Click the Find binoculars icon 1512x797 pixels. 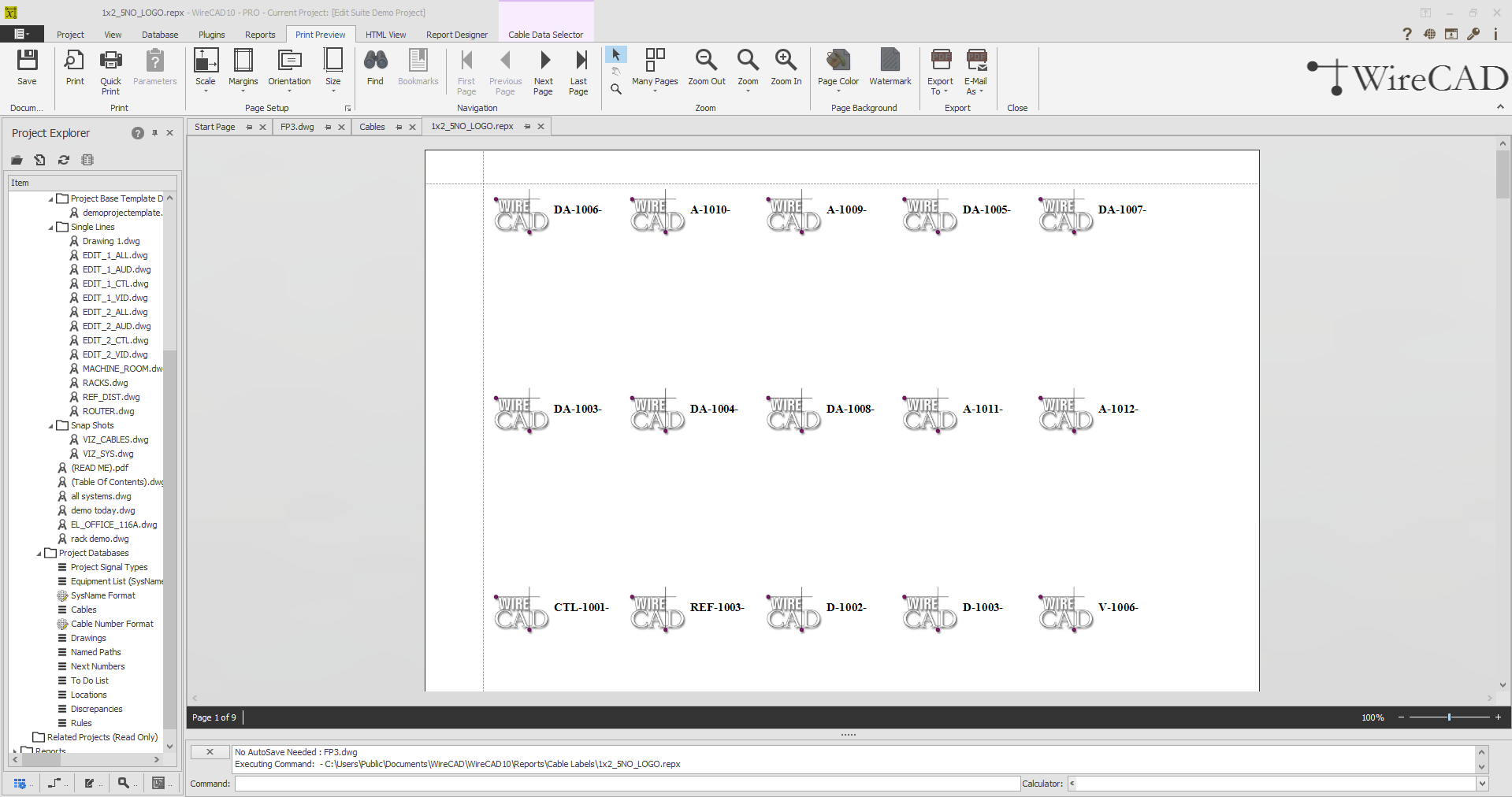(375, 61)
